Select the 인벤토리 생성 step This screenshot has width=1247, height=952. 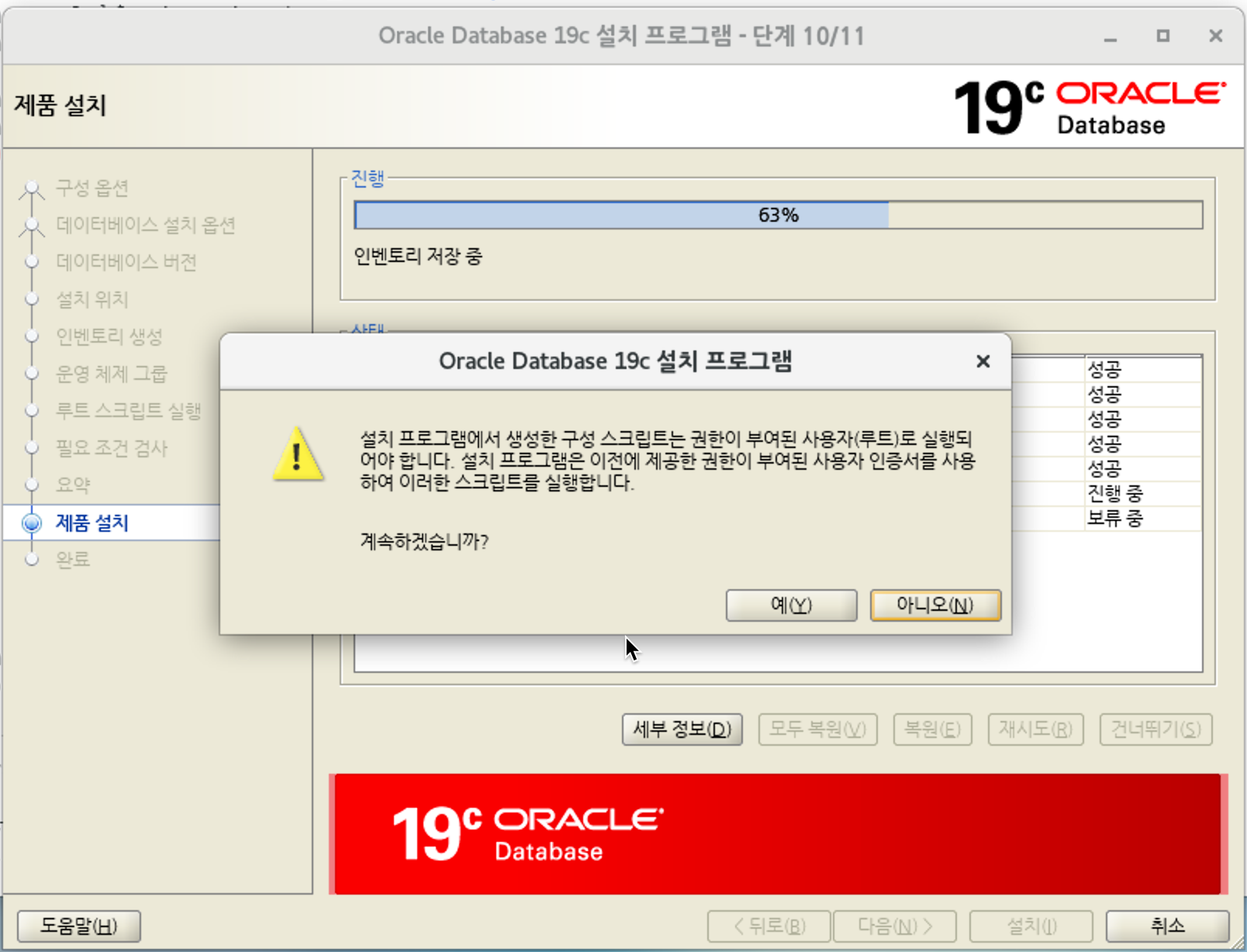tap(109, 336)
